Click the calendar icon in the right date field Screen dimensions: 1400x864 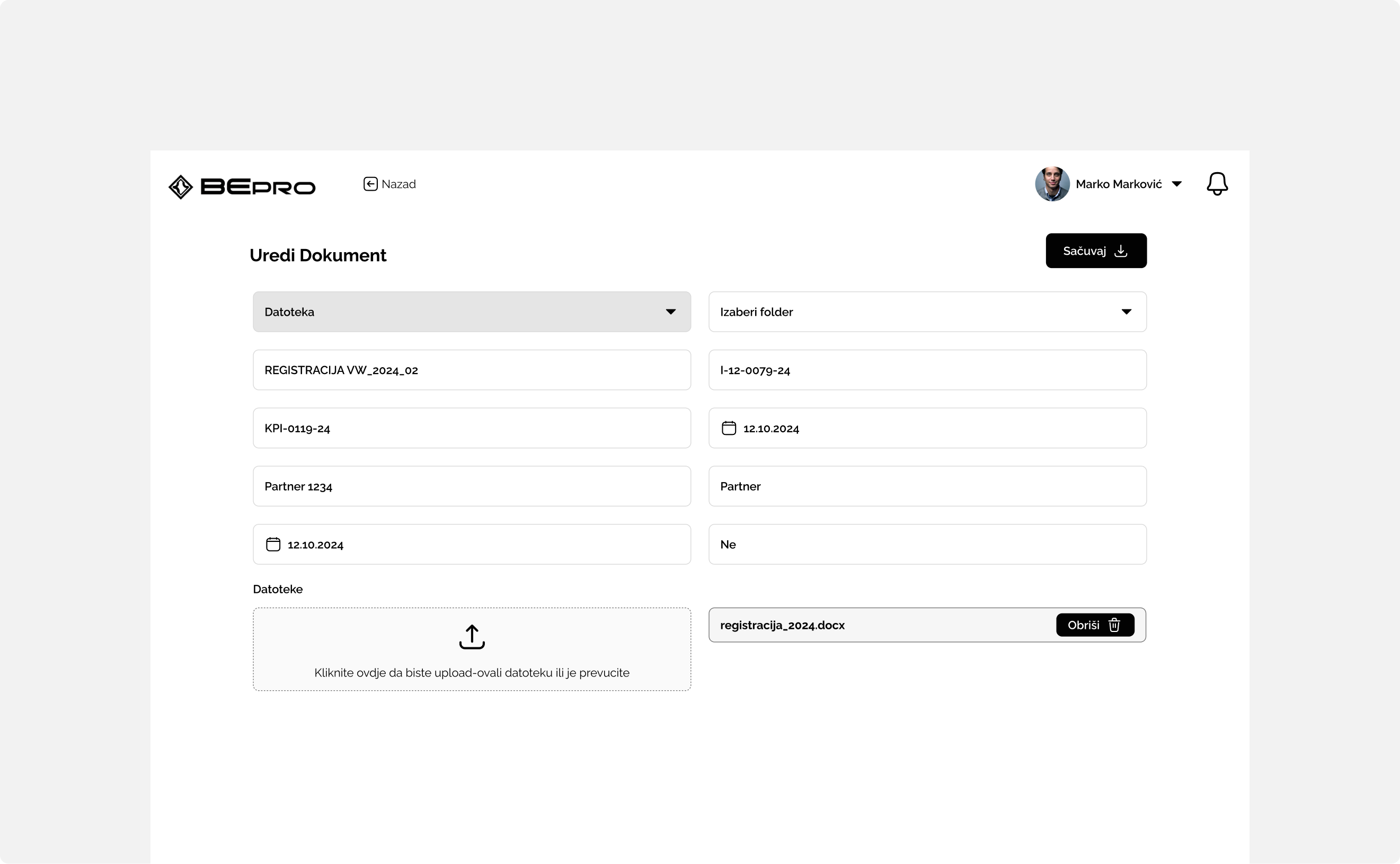pos(729,429)
